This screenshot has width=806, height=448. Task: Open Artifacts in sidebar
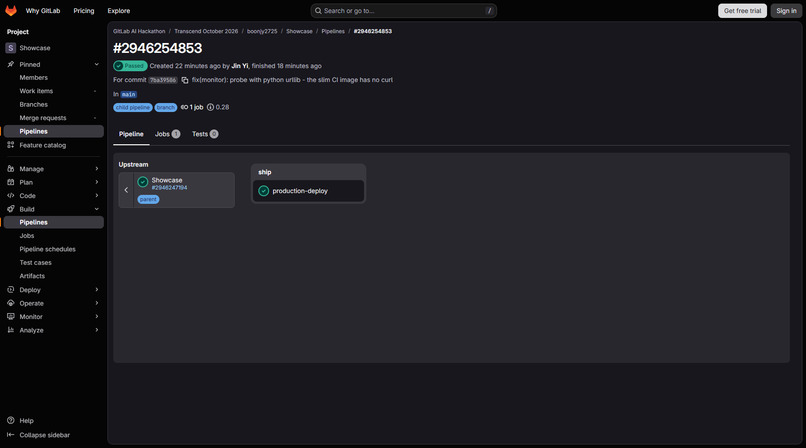pos(53,276)
